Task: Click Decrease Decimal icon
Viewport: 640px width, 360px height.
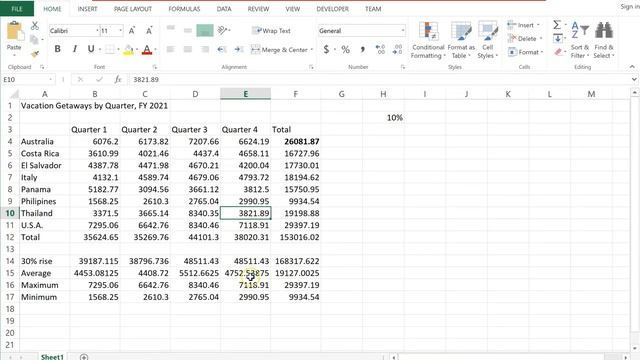Action: click(397, 49)
